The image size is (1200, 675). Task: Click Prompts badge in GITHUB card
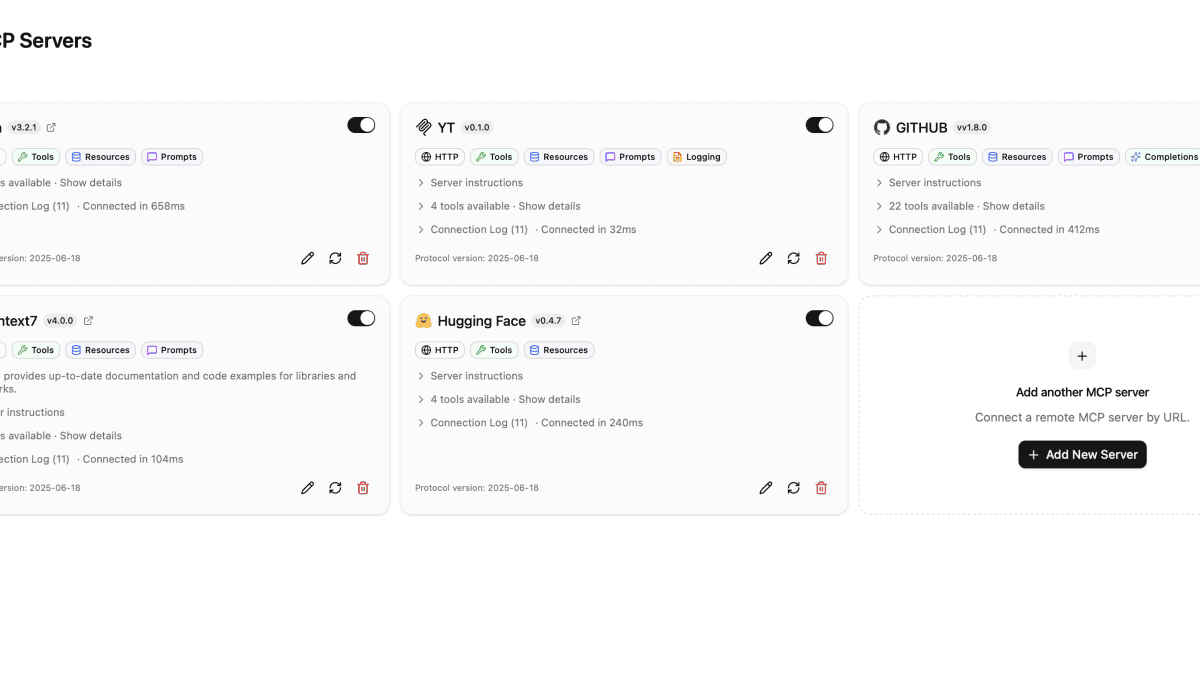[x=1089, y=157]
